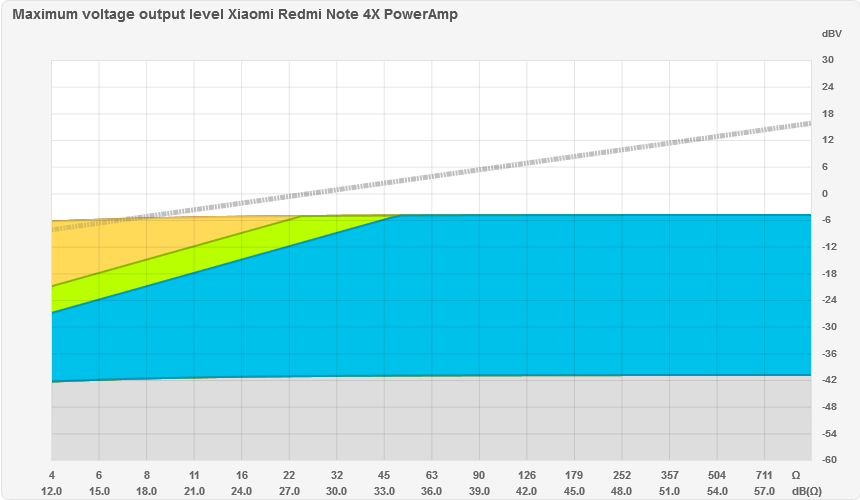
Task: Click the 57.0 dB(Ω) axis value
Action: click(764, 491)
